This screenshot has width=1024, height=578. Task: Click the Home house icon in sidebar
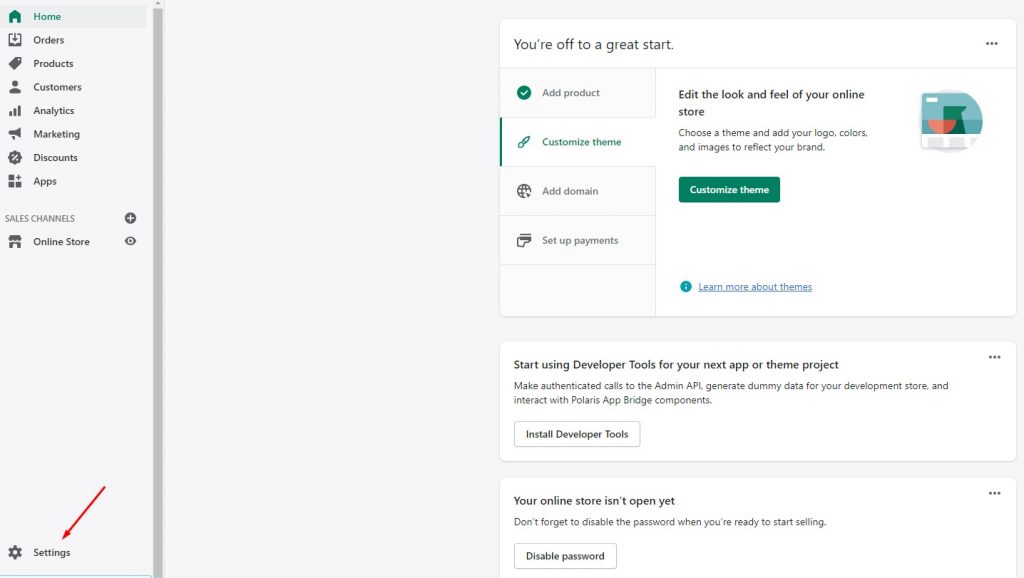15,16
